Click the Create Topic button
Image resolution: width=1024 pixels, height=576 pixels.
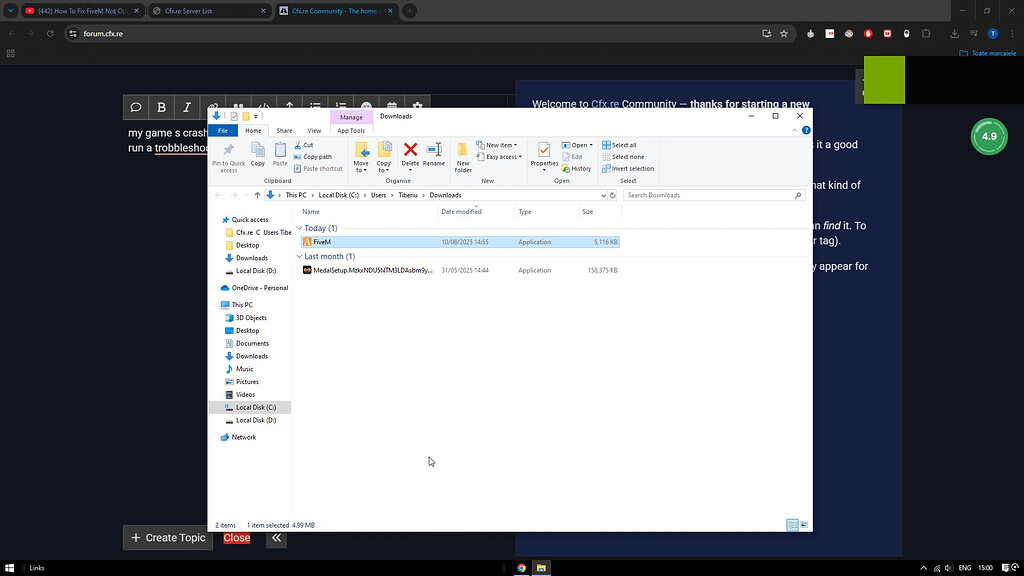pyautogui.click(x=168, y=538)
